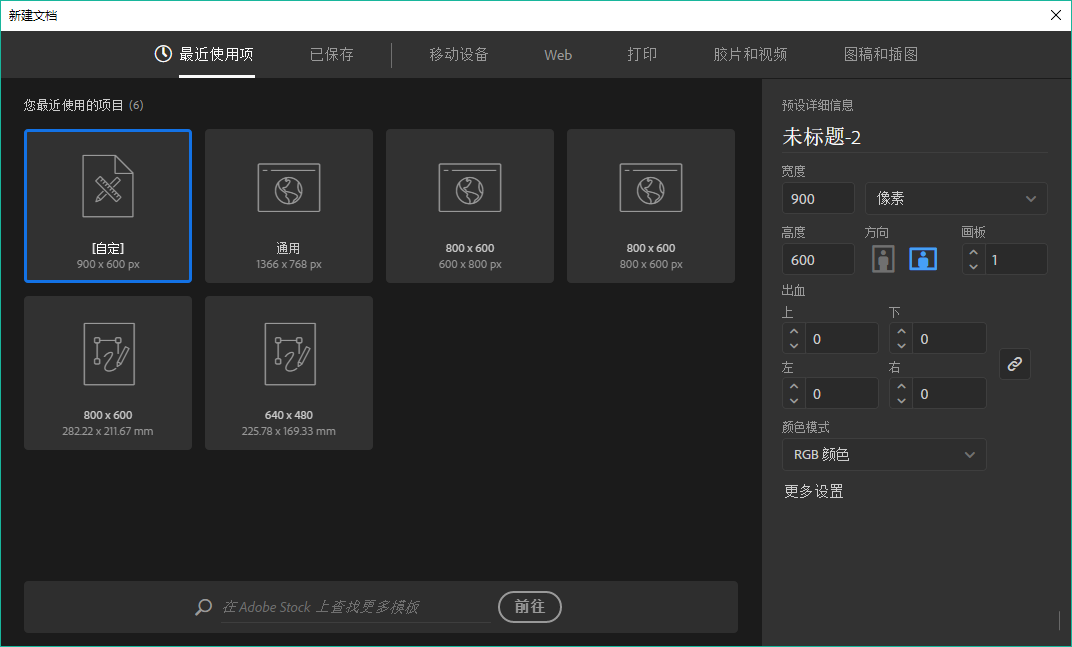Decrease the bottom (下) bleed value
The width and height of the screenshot is (1072, 647).
point(901,346)
